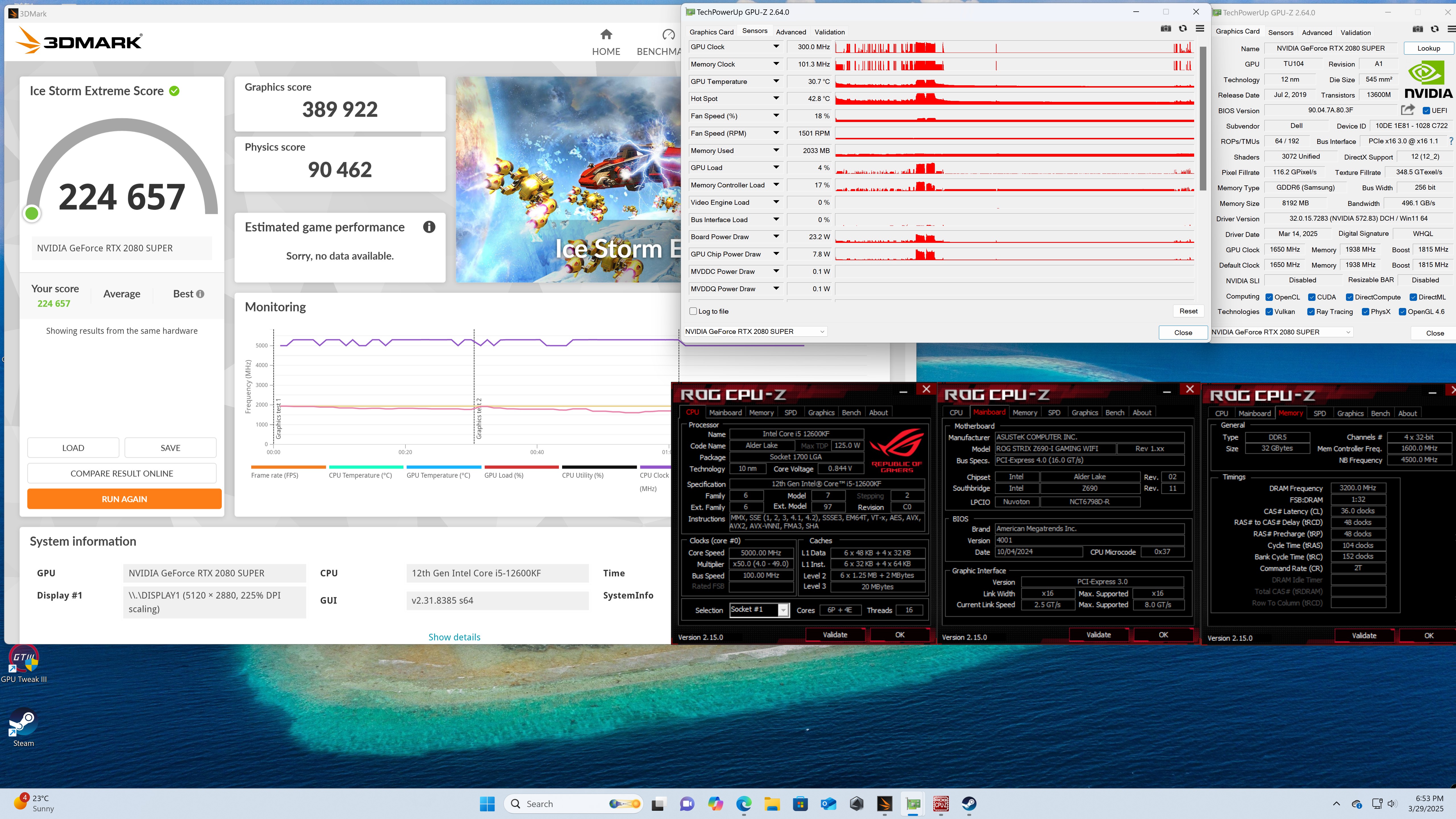Click the bus interface question mark icon
This screenshot has height=819, width=1456.
1451,141
